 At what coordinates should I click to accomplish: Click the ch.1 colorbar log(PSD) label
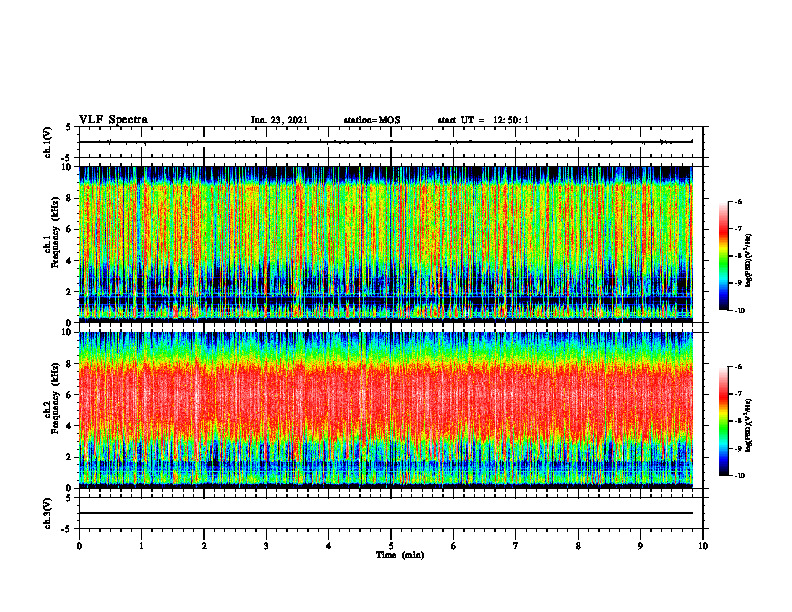749,261
